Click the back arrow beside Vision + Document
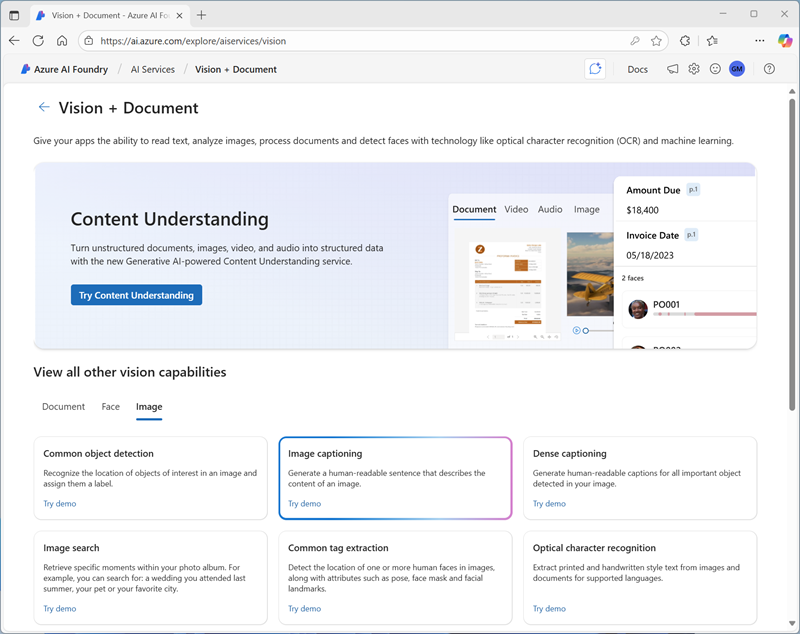Image resolution: width=800 pixels, height=634 pixels. (x=44, y=107)
